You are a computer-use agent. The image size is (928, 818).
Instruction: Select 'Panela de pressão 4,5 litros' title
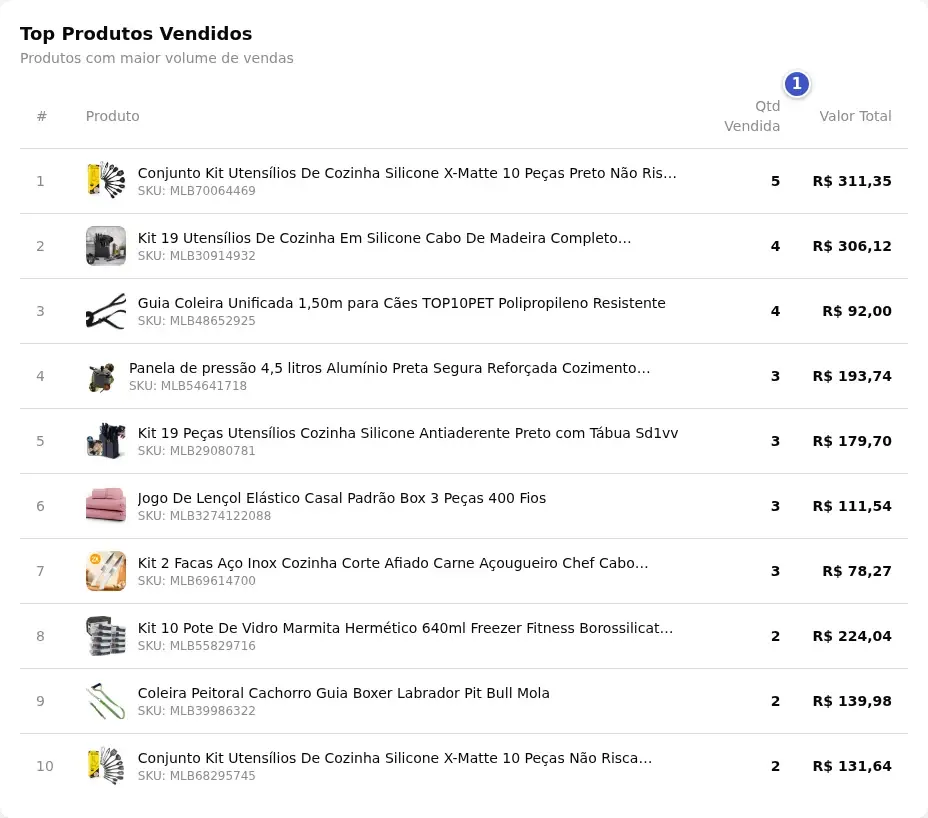pos(389,368)
